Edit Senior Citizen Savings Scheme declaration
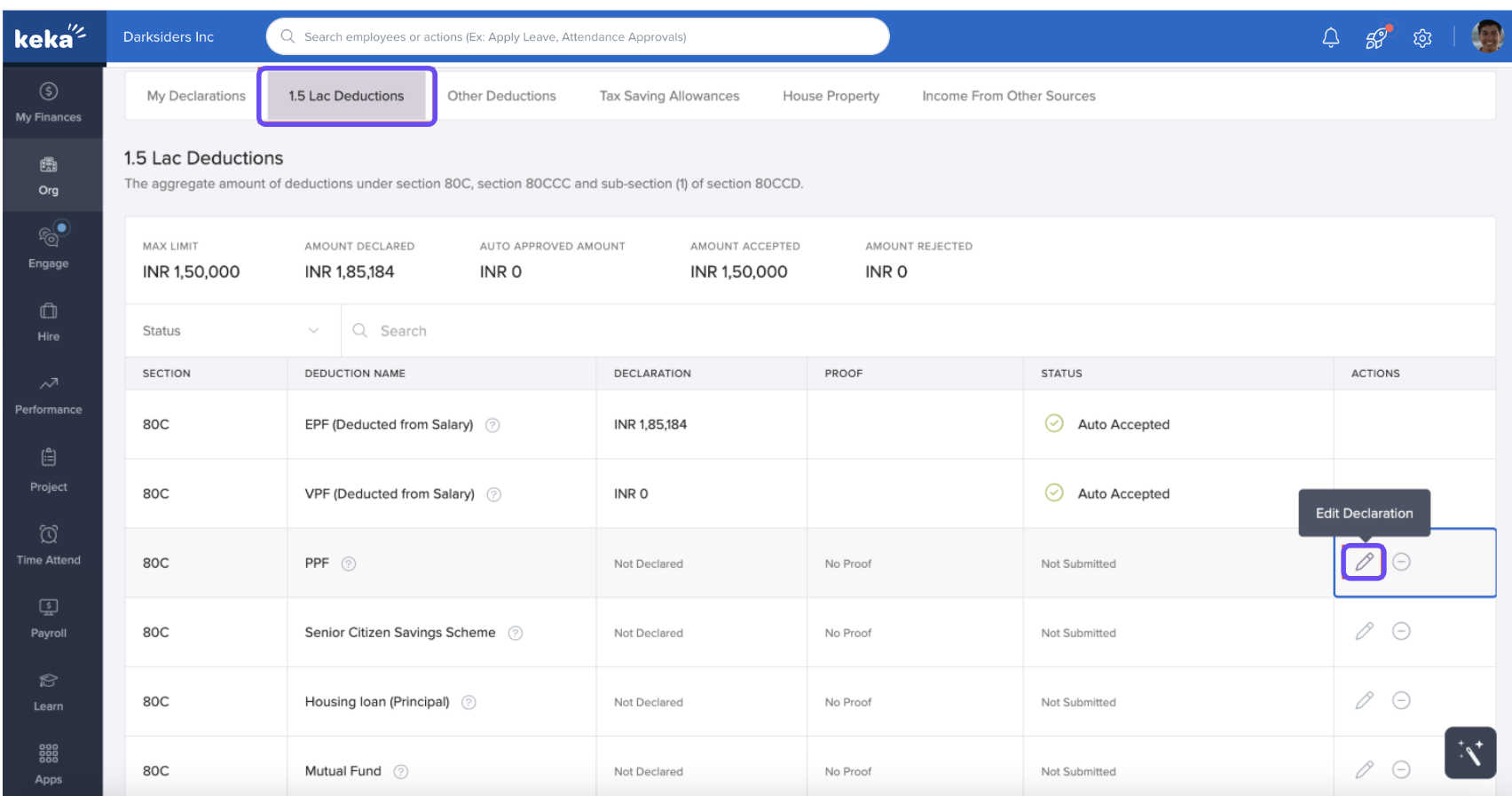The image size is (1512, 796). tap(1364, 631)
